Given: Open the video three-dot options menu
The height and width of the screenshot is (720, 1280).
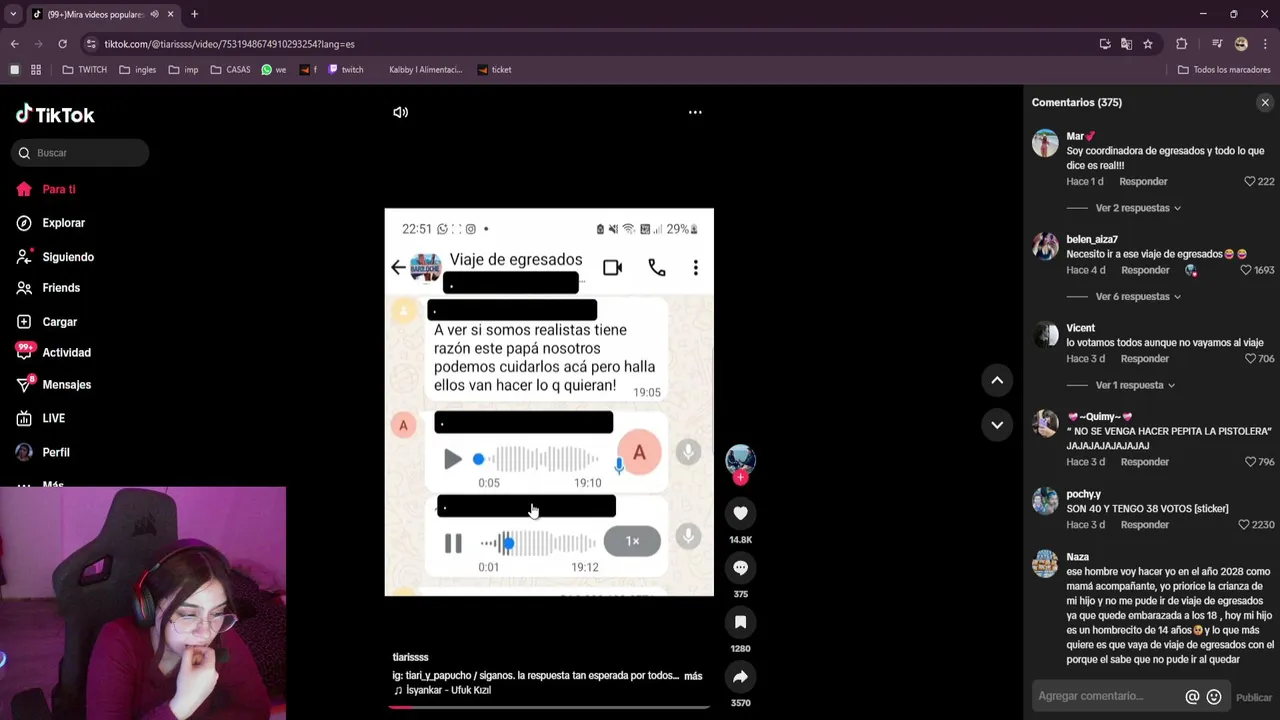Looking at the screenshot, I should tap(695, 112).
